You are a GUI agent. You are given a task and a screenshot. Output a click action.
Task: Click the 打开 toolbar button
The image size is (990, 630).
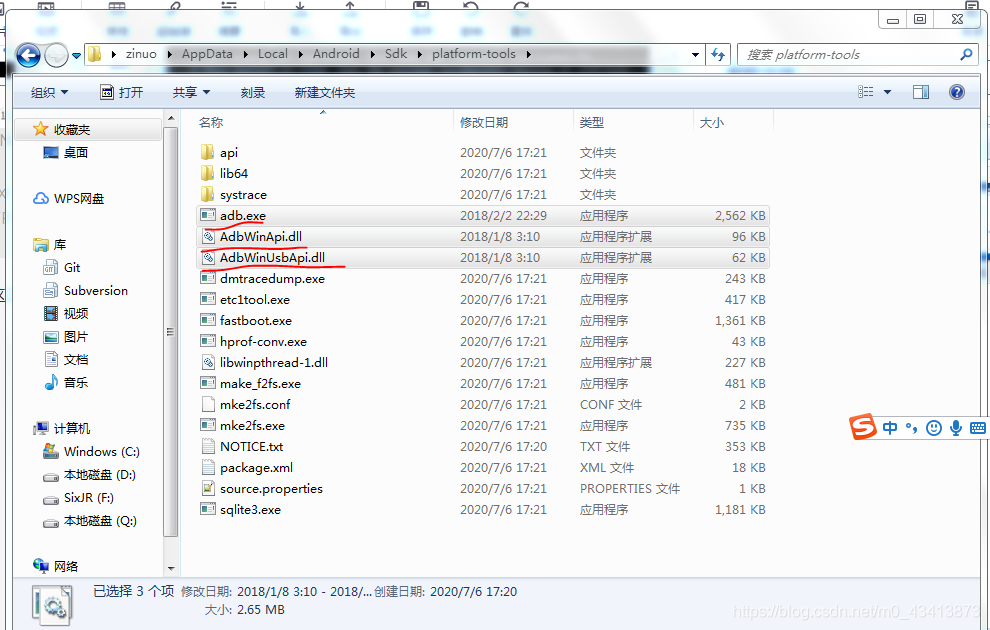[x=122, y=93]
